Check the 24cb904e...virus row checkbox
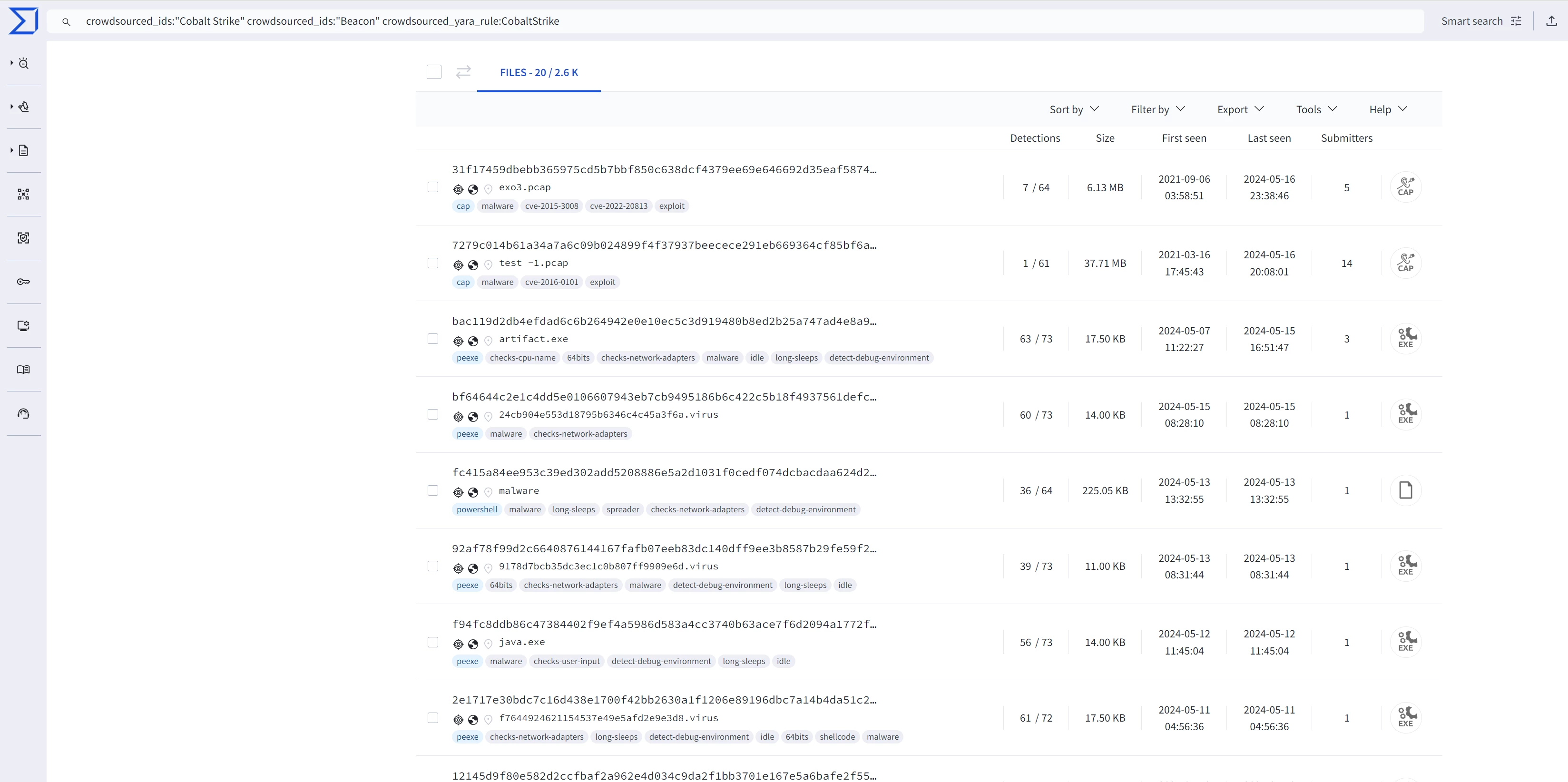This screenshot has height=782, width=1568. [x=433, y=414]
